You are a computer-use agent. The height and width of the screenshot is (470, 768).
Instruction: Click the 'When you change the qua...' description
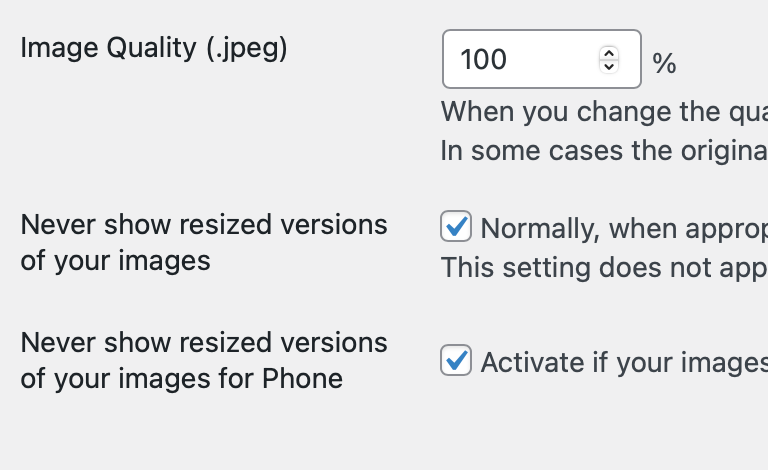click(x=604, y=111)
